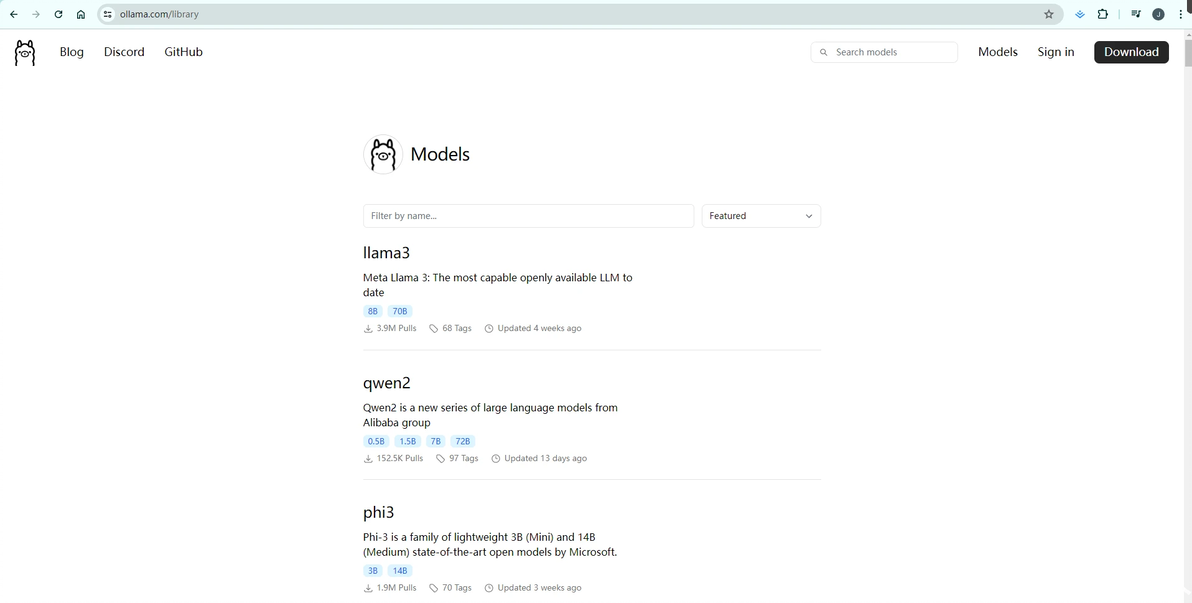The width and height of the screenshot is (1192, 603).
Task: Click the 0.5B tag under qwen2
Action: click(x=376, y=441)
